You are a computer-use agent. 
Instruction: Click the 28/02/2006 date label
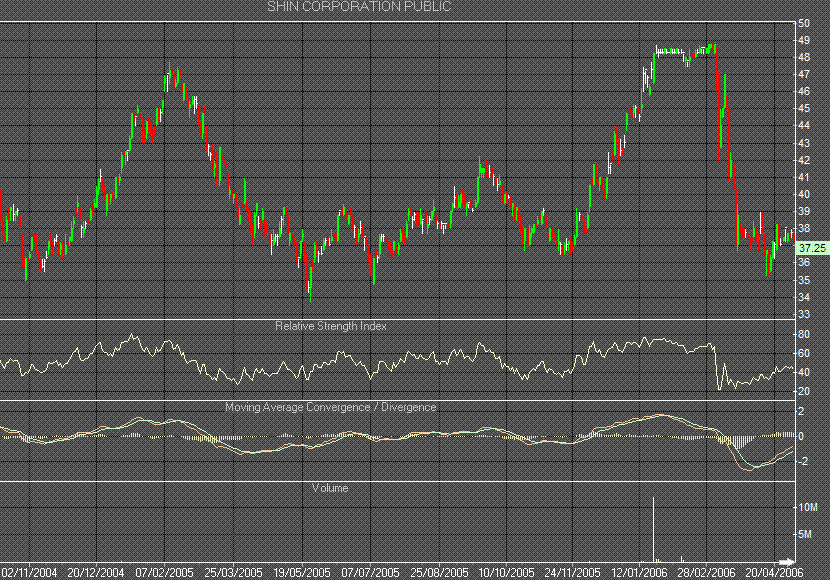click(707, 573)
